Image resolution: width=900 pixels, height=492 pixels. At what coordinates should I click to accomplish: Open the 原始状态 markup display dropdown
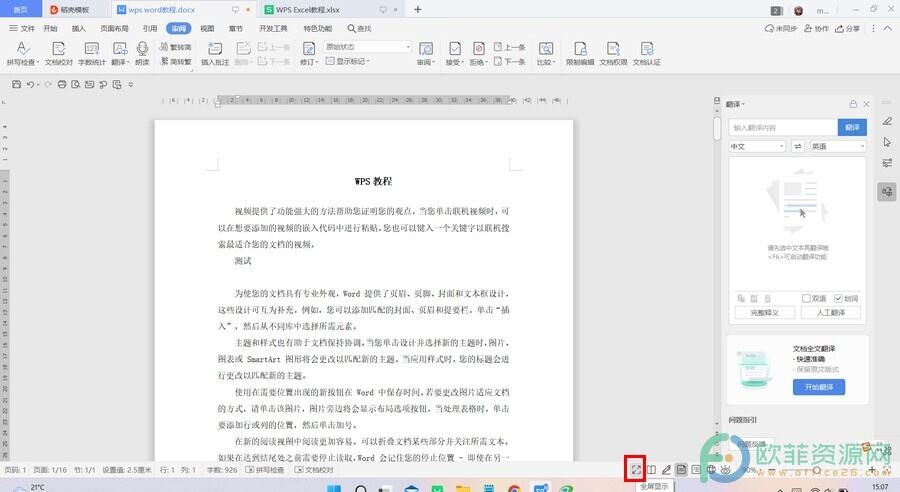click(x=367, y=47)
